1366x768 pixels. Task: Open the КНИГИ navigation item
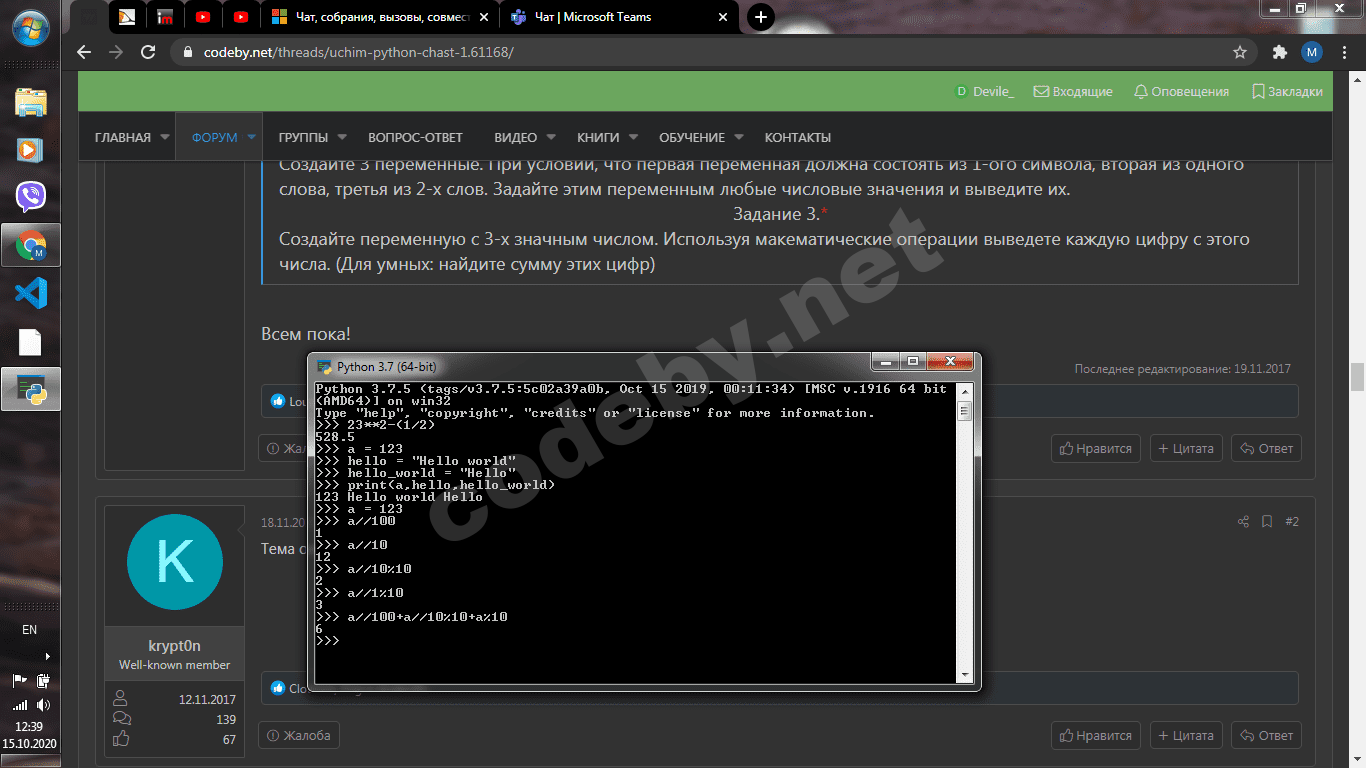point(598,137)
